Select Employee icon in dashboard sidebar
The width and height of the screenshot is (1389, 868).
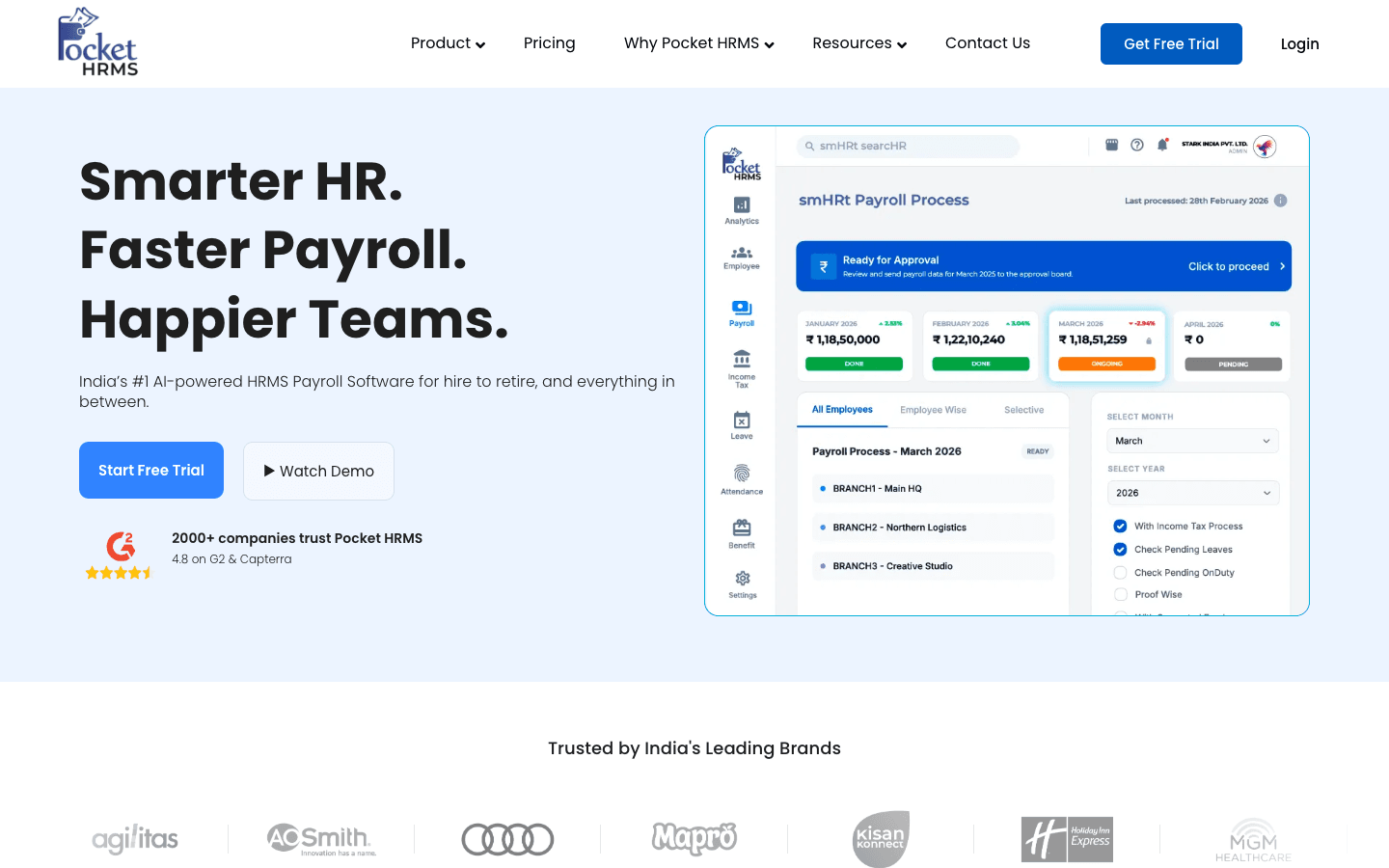point(742,253)
